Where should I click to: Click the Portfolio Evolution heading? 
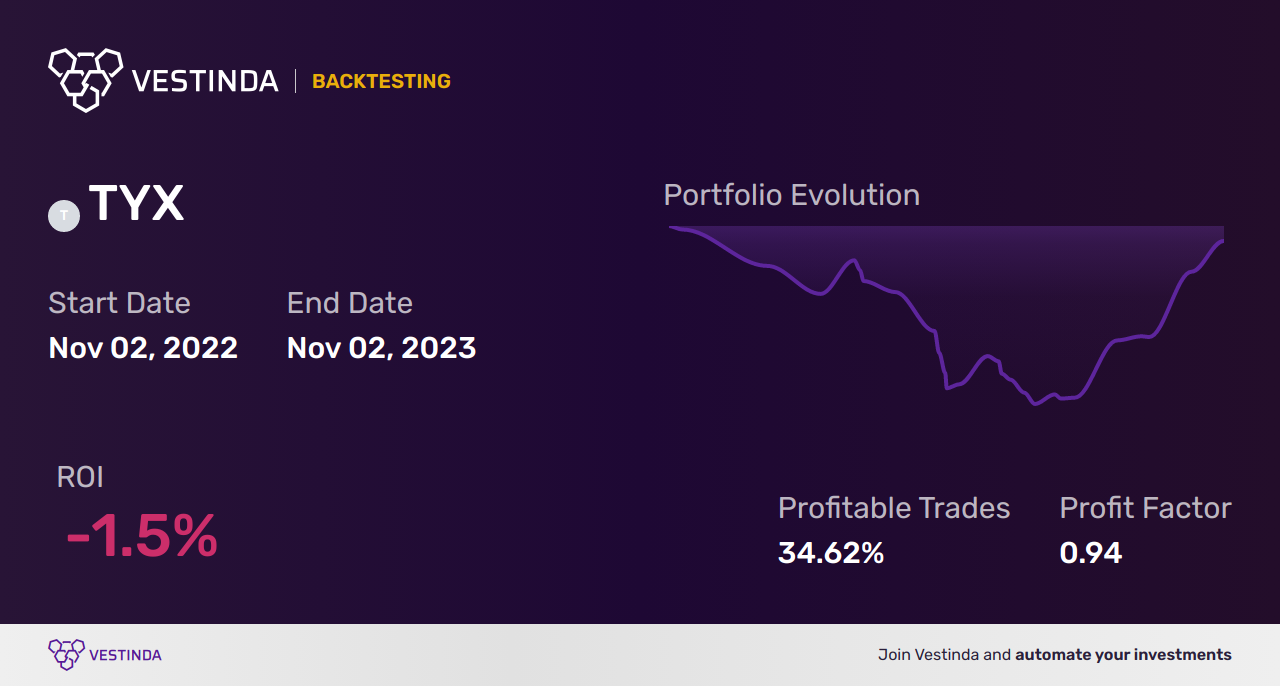coord(791,195)
